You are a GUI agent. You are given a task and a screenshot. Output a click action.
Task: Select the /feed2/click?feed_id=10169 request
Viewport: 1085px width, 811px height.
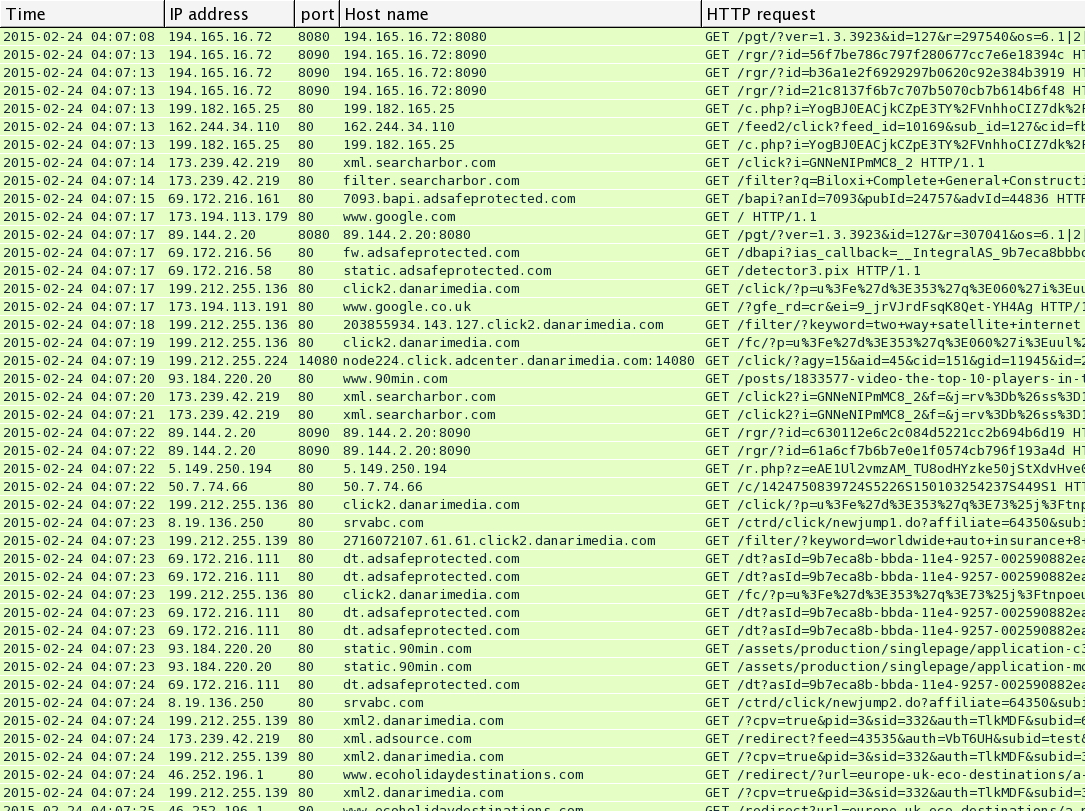click(895, 127)
